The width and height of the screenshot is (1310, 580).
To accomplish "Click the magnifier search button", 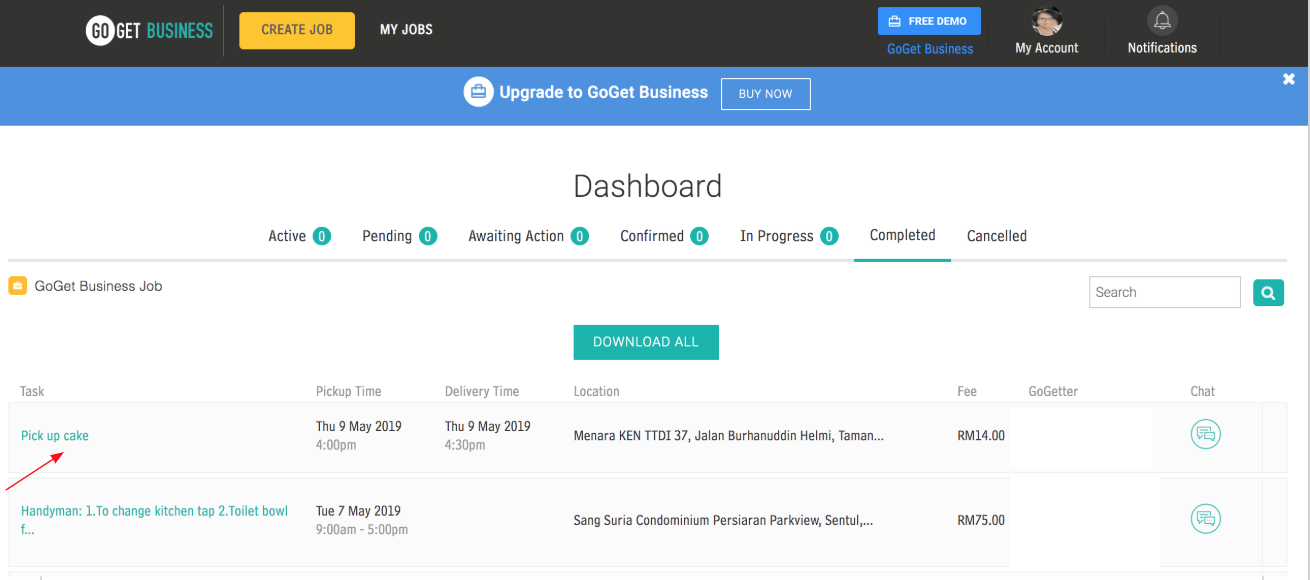I will [1268, 293].
